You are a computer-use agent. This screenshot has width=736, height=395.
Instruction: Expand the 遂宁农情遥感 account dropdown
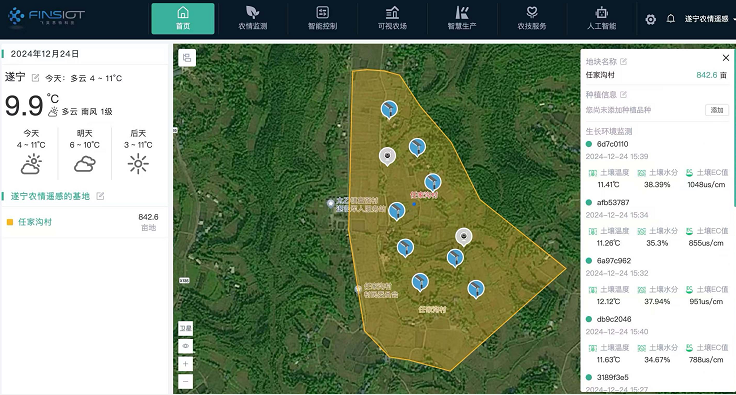[x=710, y=19]
